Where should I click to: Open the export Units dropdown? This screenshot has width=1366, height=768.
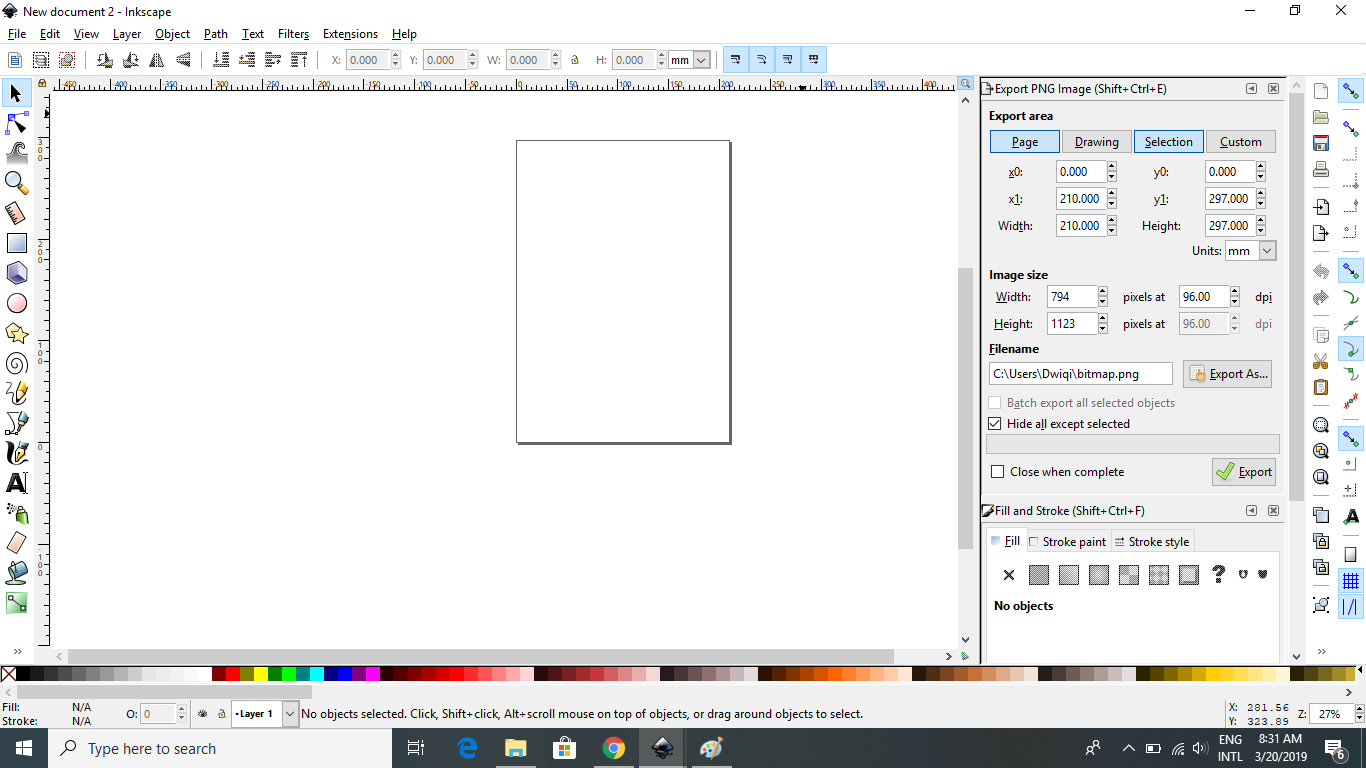(x=1267, y=251)
